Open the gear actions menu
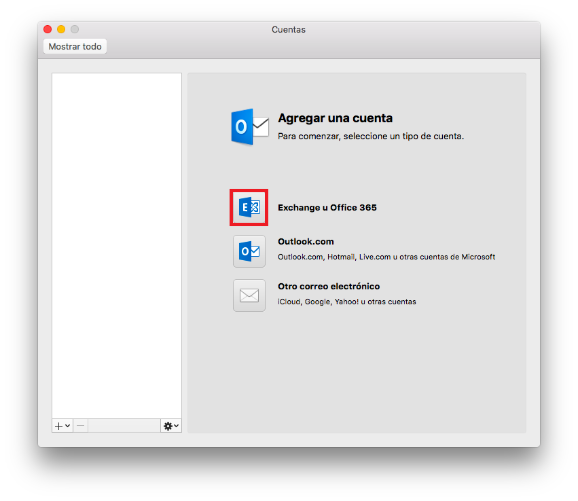Screen dimensions: 578x501 (171, 426)
